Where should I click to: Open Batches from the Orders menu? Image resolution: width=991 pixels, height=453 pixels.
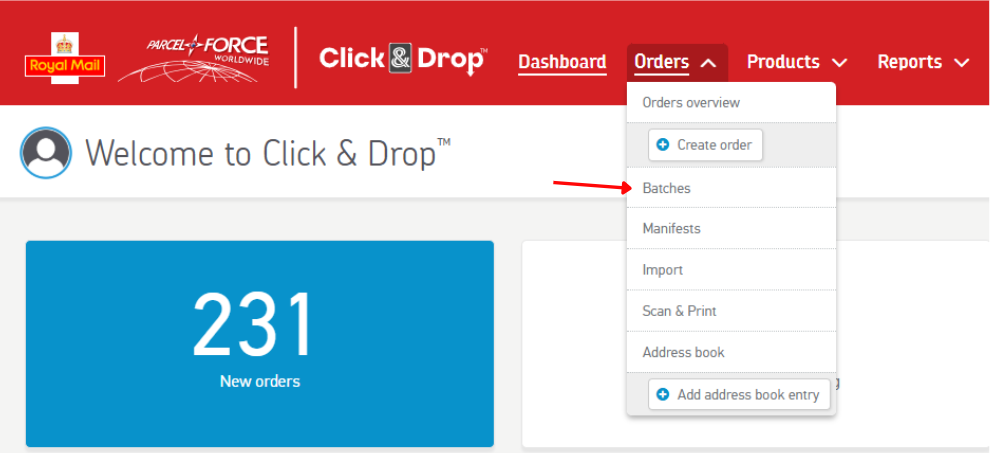coord(731,188)
